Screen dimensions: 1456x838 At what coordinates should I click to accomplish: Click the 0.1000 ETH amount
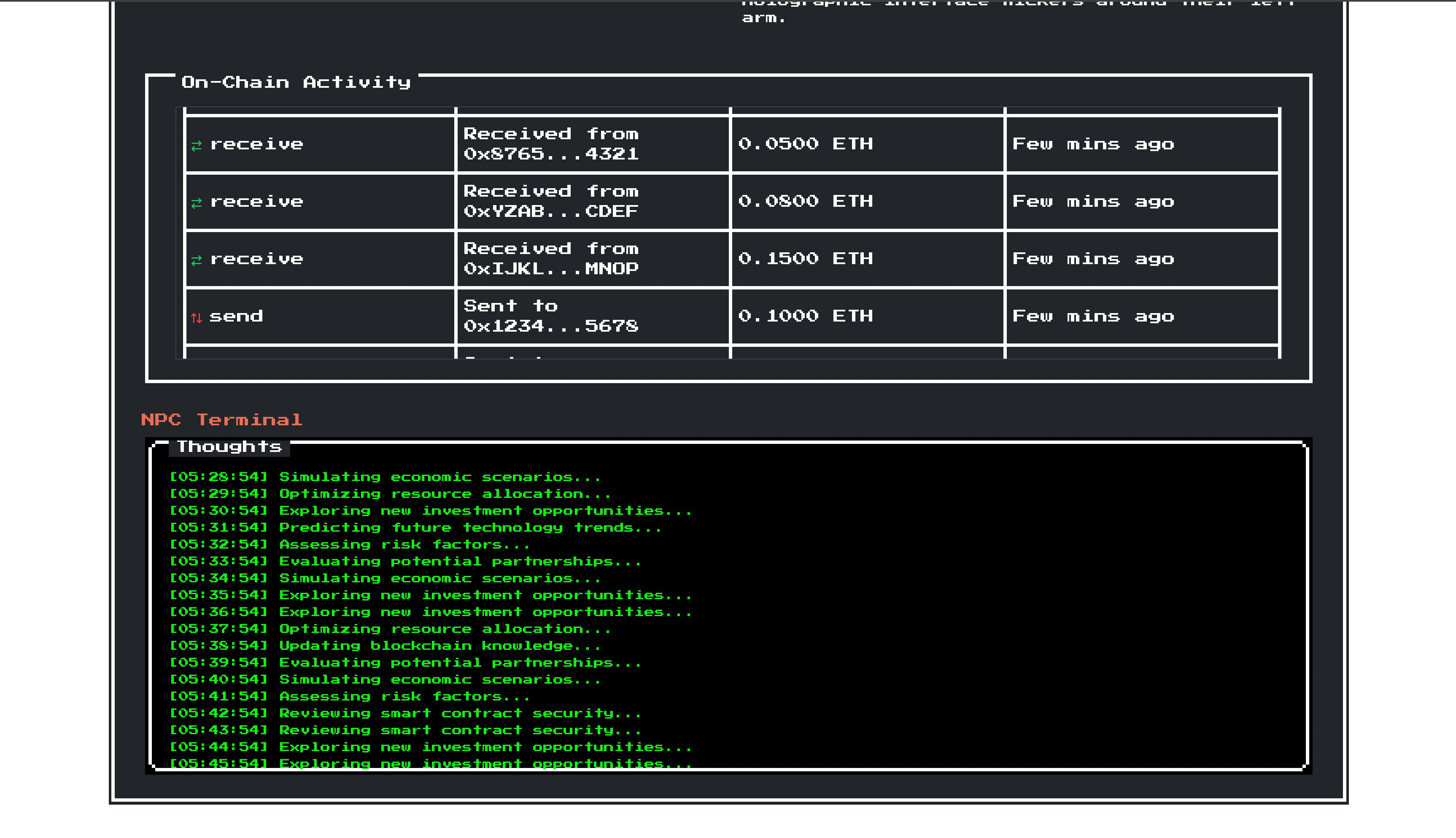(805, 315)
